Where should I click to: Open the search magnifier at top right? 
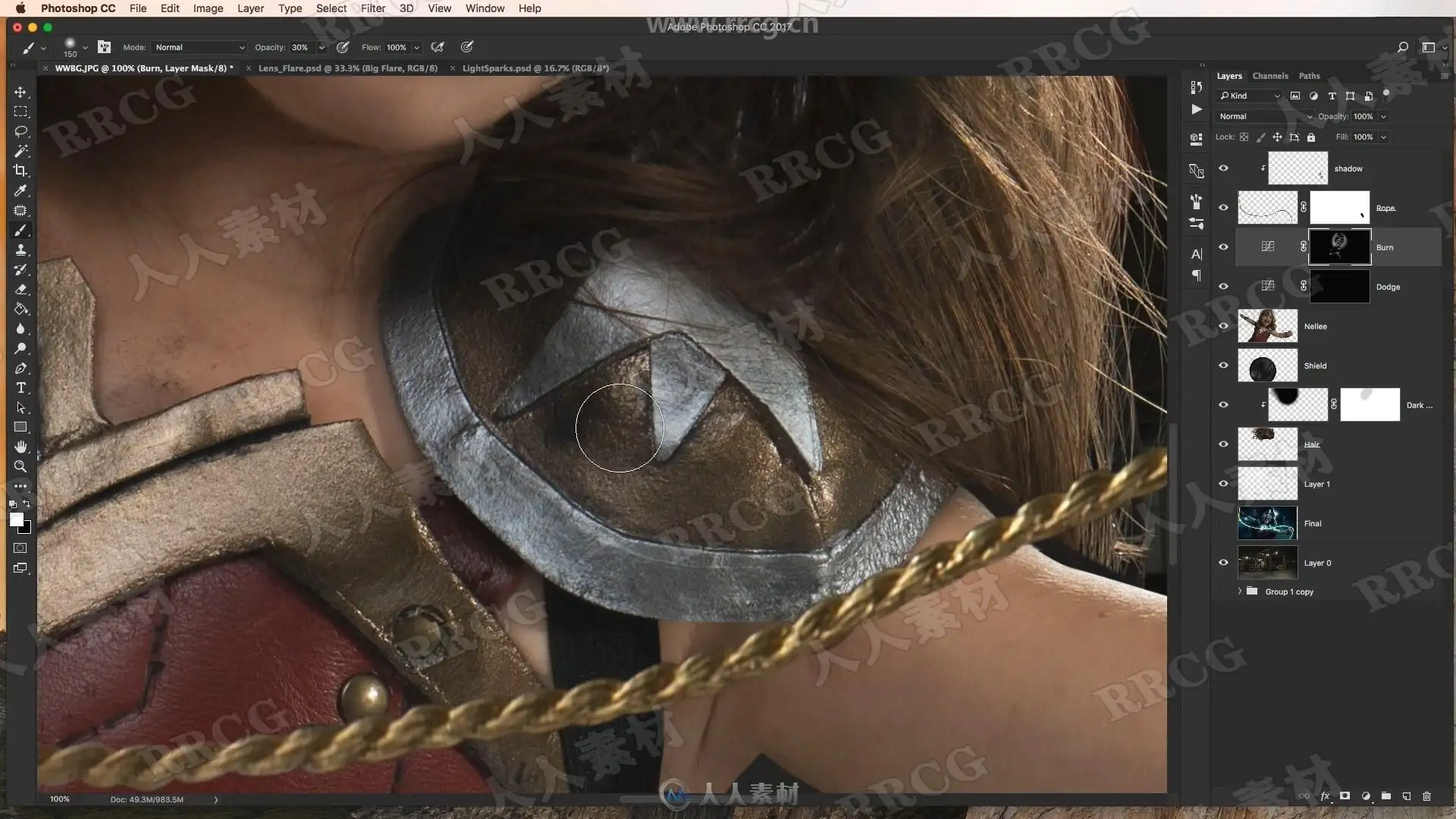point(1402,47)
